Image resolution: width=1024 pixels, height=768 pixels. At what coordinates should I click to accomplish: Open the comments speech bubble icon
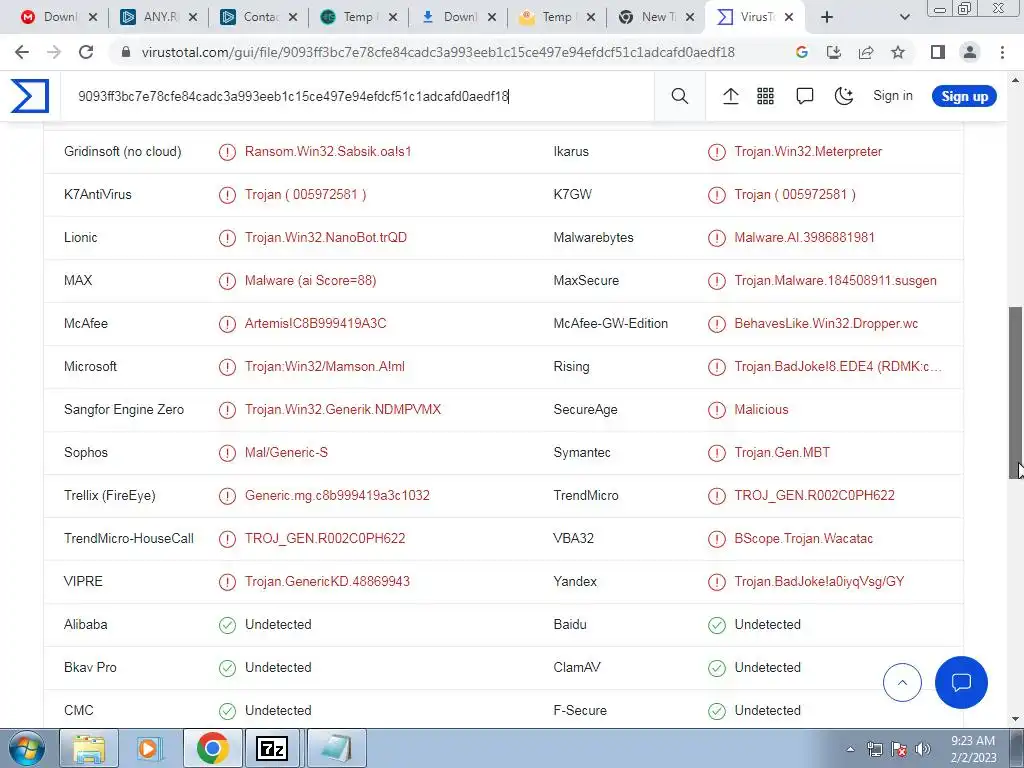(805, 96)
